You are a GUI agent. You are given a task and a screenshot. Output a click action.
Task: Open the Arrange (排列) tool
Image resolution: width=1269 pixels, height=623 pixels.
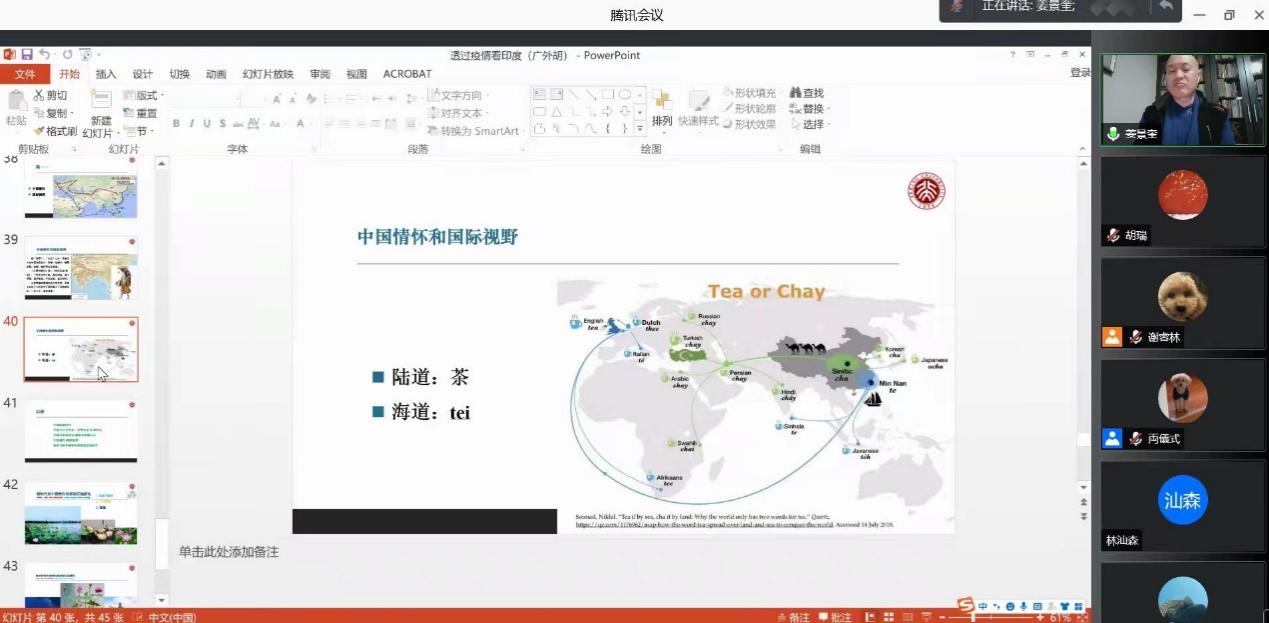(662, 108)
